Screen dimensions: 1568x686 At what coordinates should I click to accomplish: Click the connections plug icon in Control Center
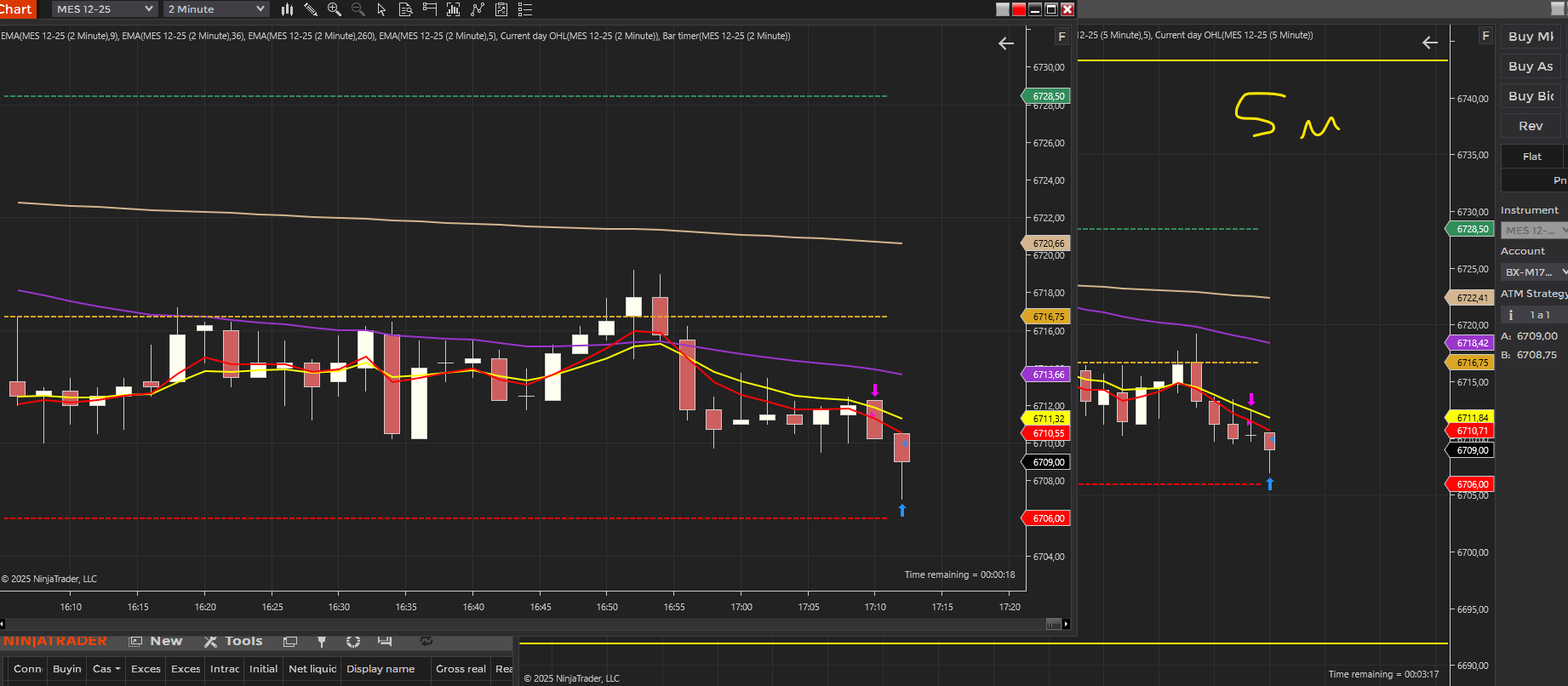pyautogui.click(x=322, y=641)
